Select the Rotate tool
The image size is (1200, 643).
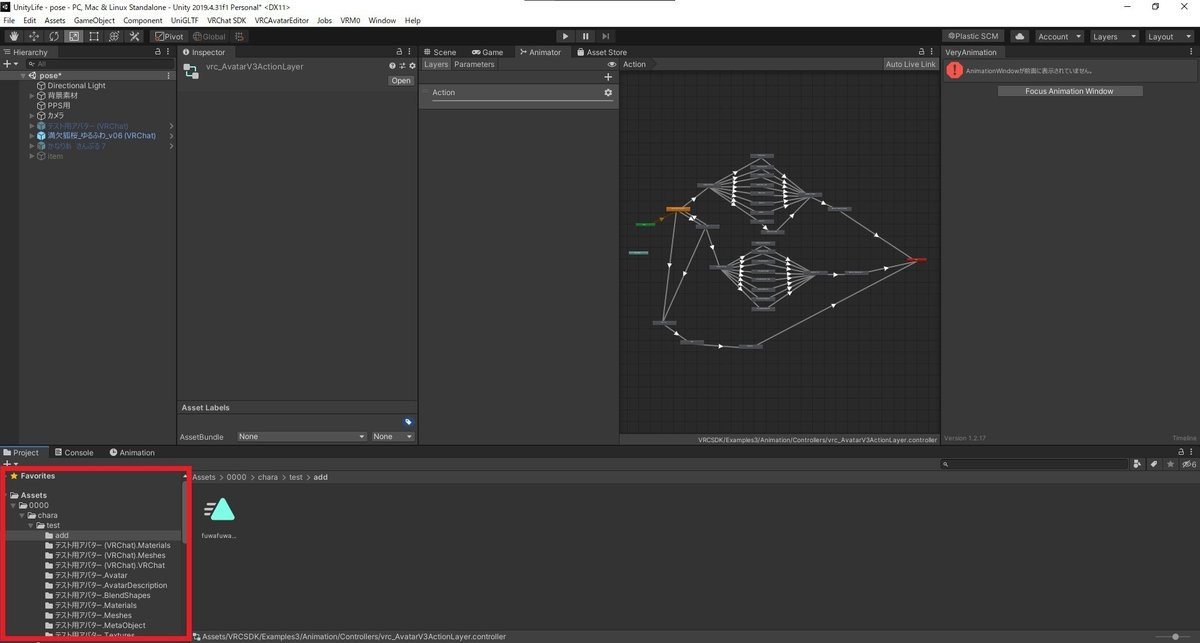pos(54,36)
